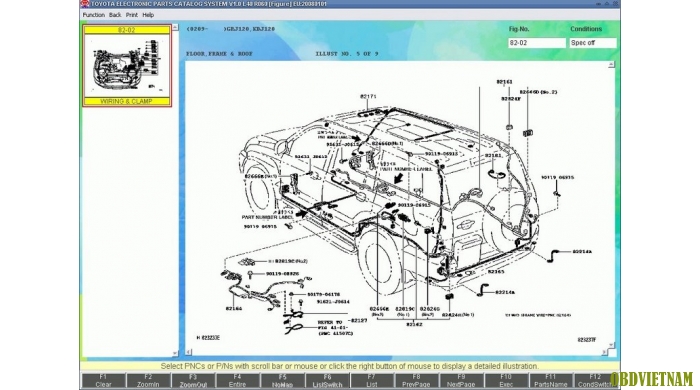Viewport: 700px width, 390px height.
Task: Click the illustration's scroll-up arrow
Action: tap(612, 65)
